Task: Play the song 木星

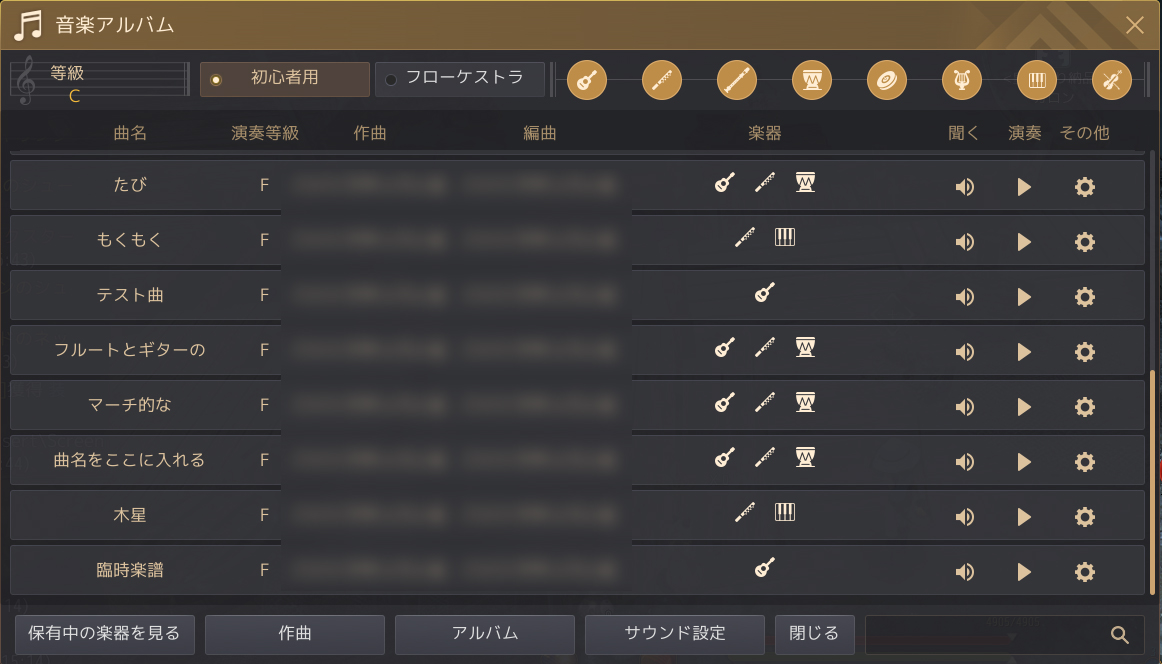Action: [1024, 517]
